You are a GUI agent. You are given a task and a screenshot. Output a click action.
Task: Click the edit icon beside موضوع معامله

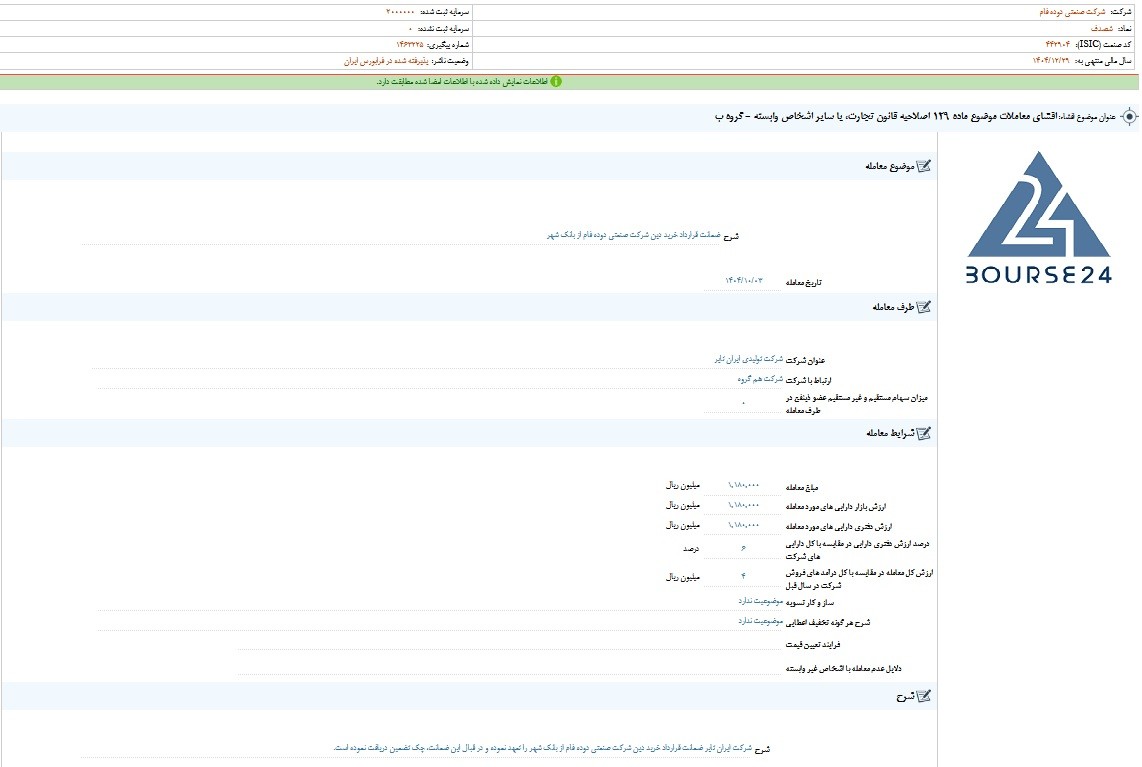tap(924, 166)
